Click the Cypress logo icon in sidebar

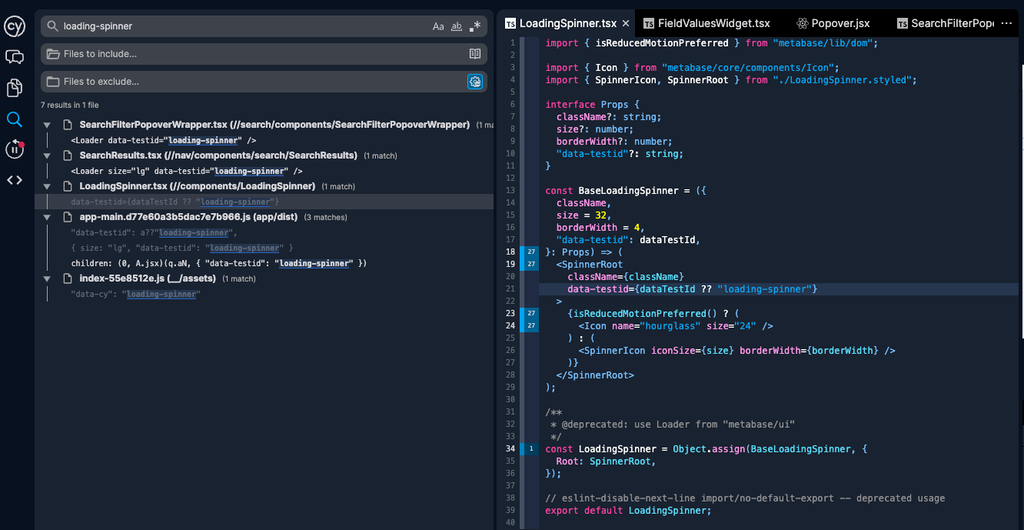pyautogui.click(x=14, y=26)
